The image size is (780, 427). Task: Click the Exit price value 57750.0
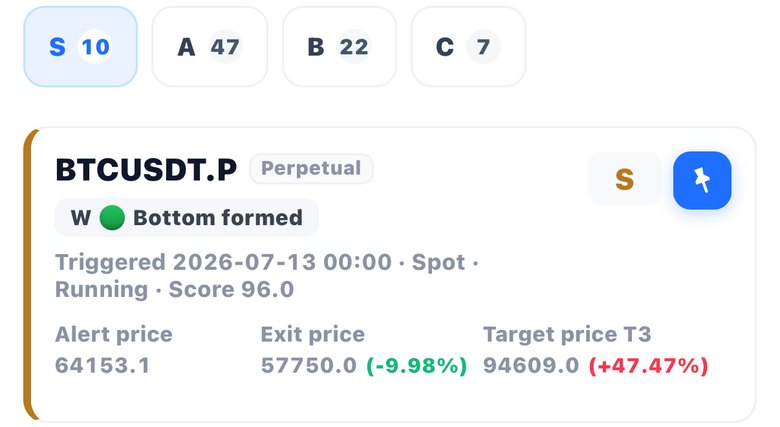(x=309, y=365)
